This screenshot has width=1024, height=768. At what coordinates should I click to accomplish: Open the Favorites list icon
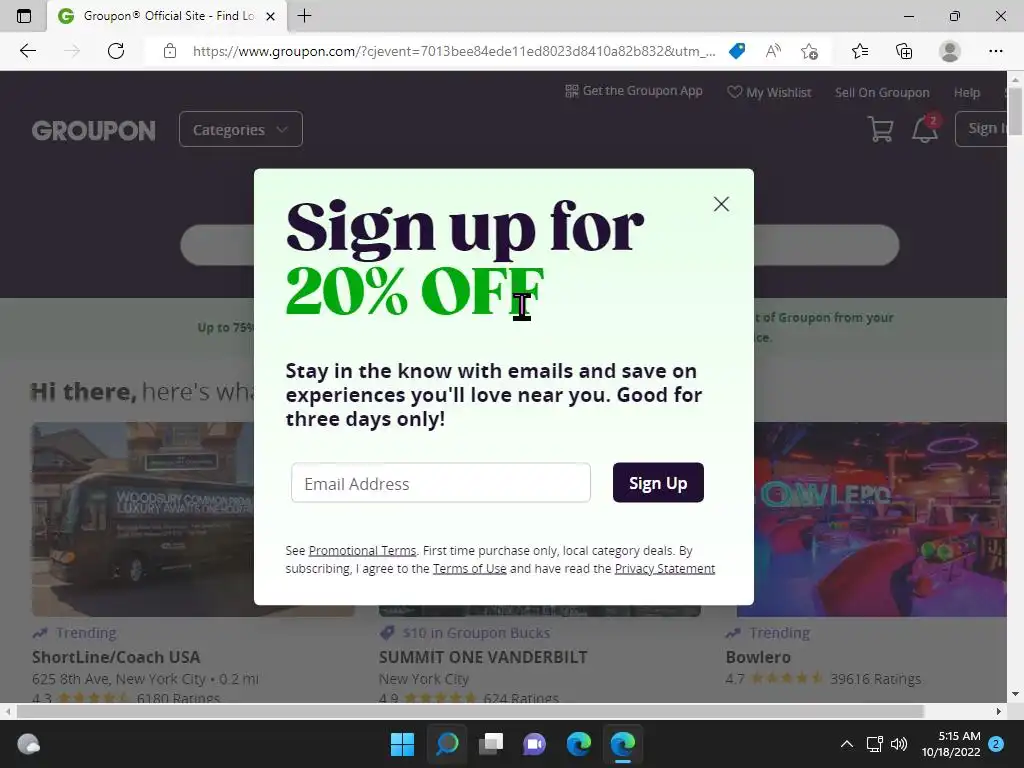point(860,51)
